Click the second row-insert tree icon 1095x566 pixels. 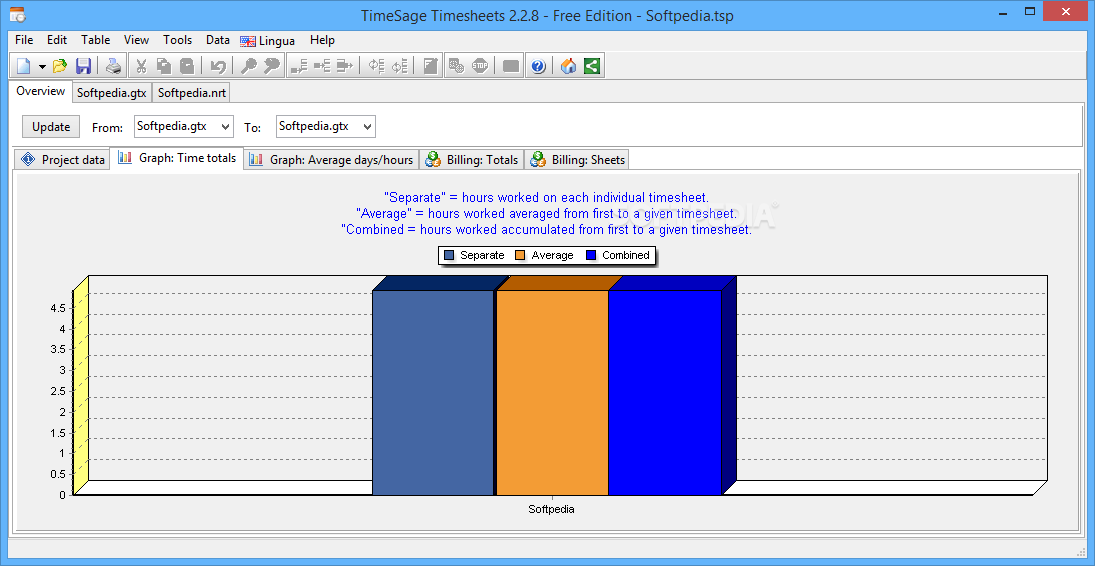pyautogui.click(x=322, y=66)
